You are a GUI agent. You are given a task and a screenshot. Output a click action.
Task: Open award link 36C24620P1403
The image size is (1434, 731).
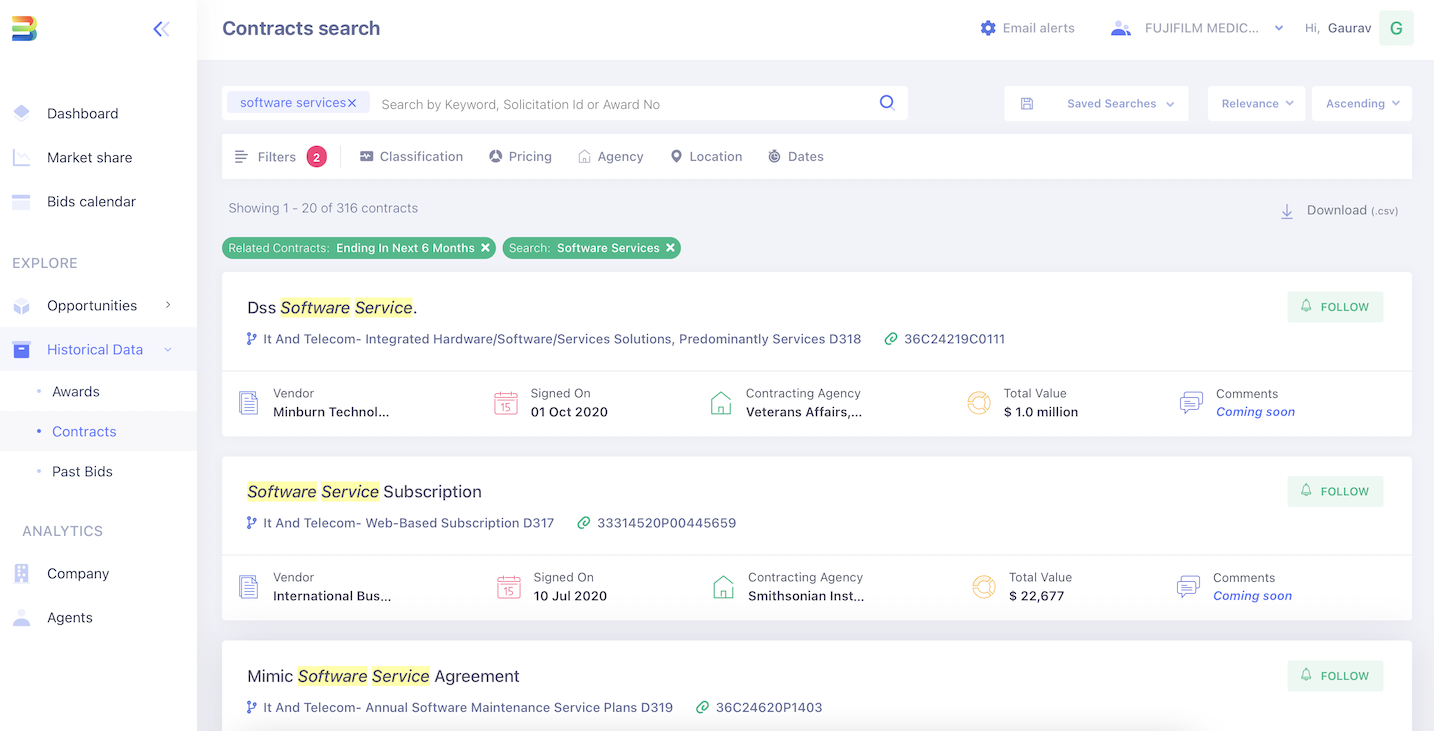(770, 707)
